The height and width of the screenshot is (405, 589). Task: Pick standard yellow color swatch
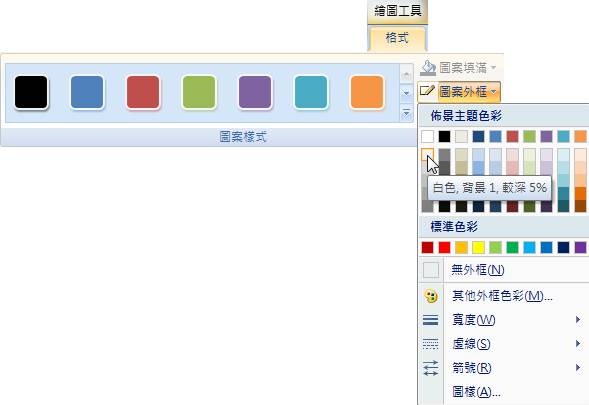(479, 248)
